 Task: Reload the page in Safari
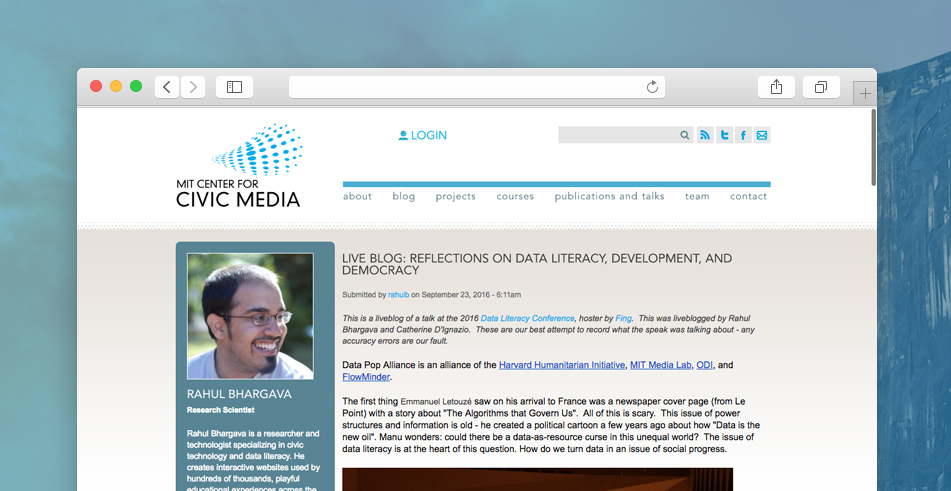[652, 87]
